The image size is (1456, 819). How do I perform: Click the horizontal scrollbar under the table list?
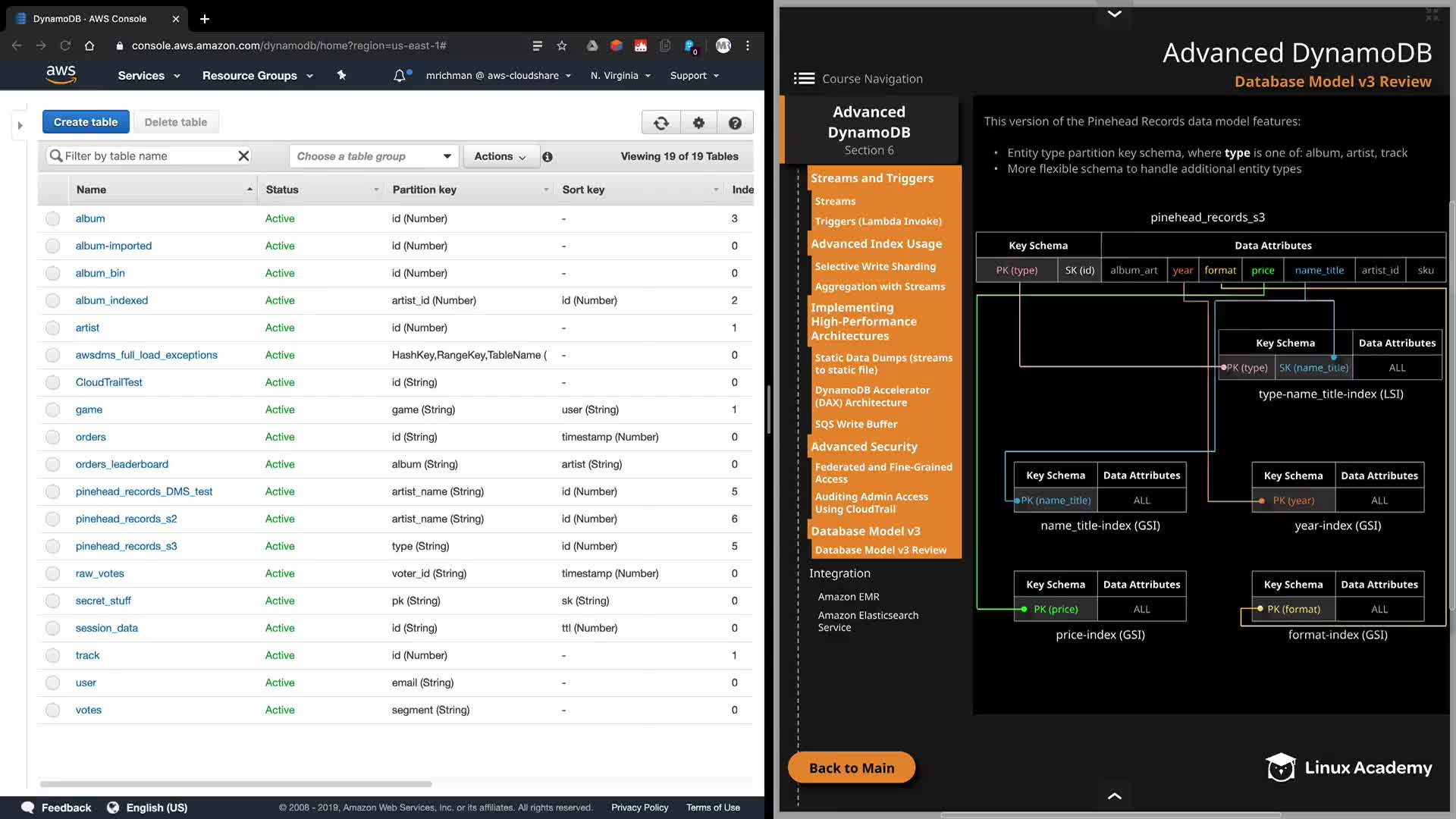click(x=236, y=784)
